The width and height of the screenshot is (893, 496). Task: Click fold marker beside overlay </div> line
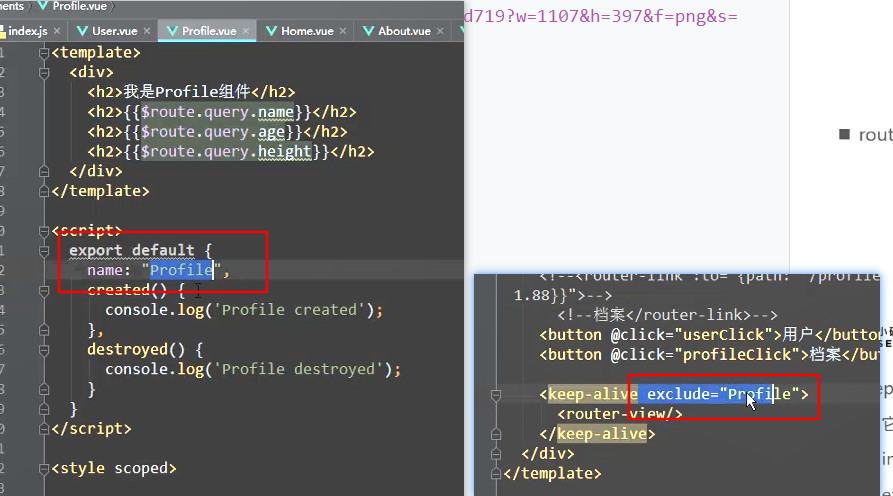tap(496, 454)
